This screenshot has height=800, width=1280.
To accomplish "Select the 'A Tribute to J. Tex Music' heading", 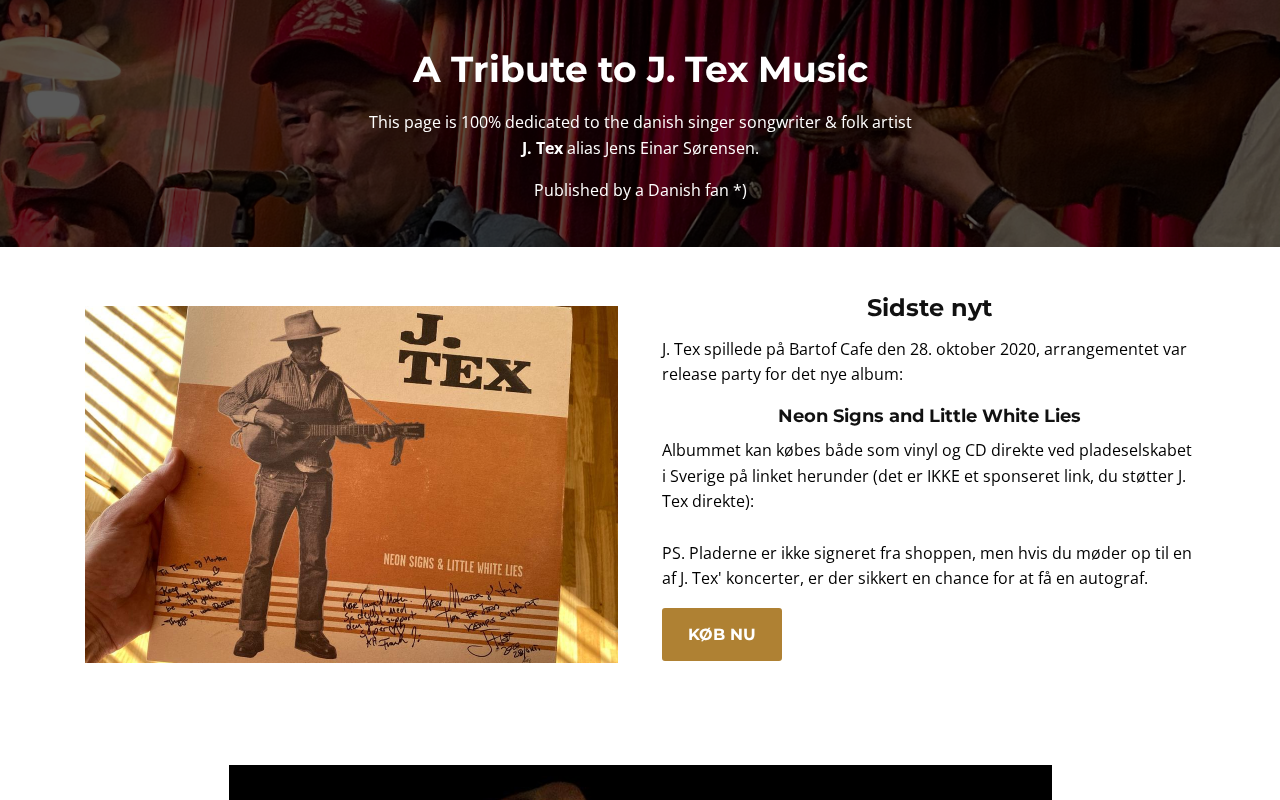I will [x=640, y=69].
